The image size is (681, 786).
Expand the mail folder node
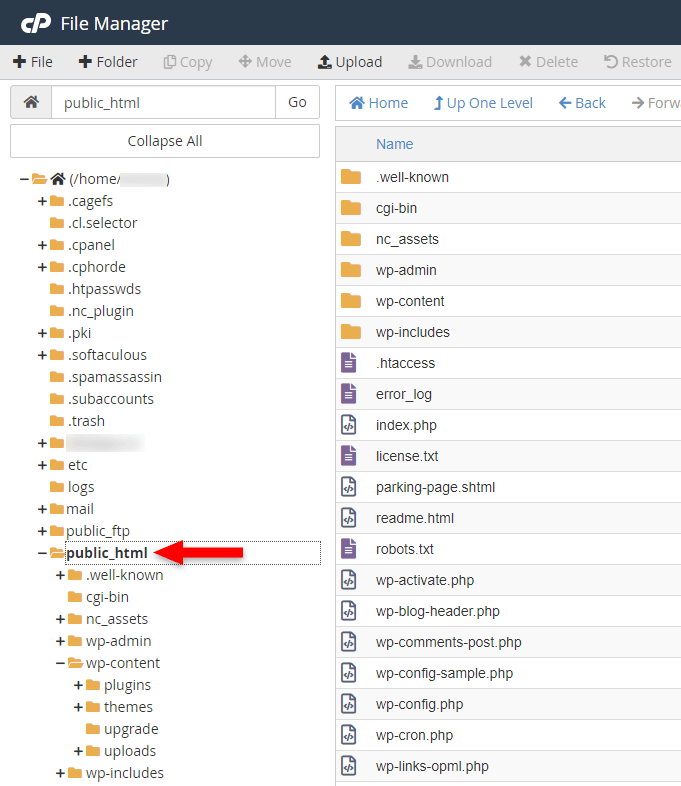coord(42,509)
